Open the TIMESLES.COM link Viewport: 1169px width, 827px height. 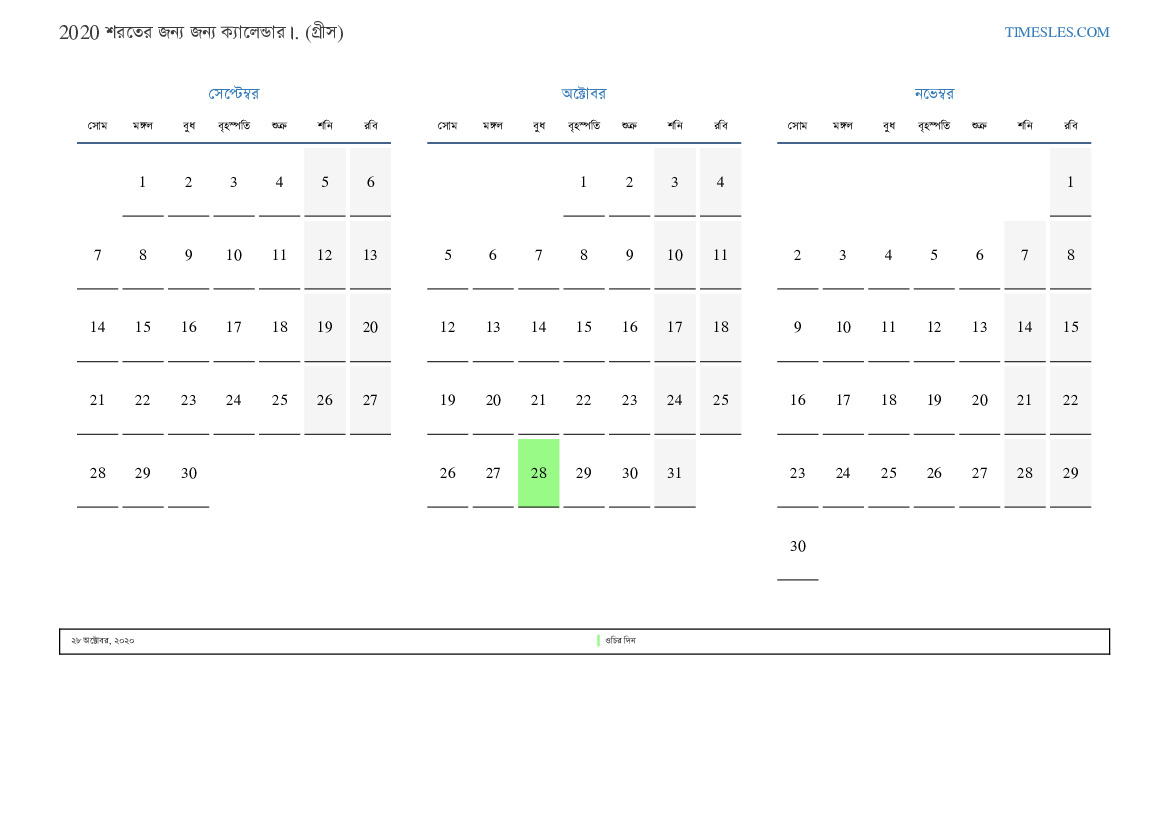(1056, 32)
